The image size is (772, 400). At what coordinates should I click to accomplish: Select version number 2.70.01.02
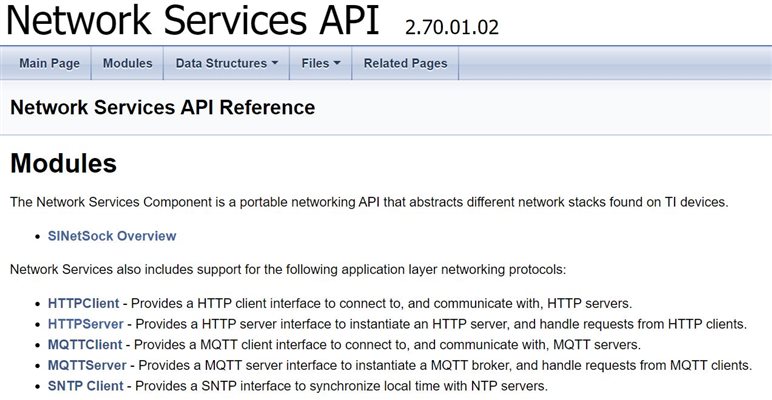452,27
